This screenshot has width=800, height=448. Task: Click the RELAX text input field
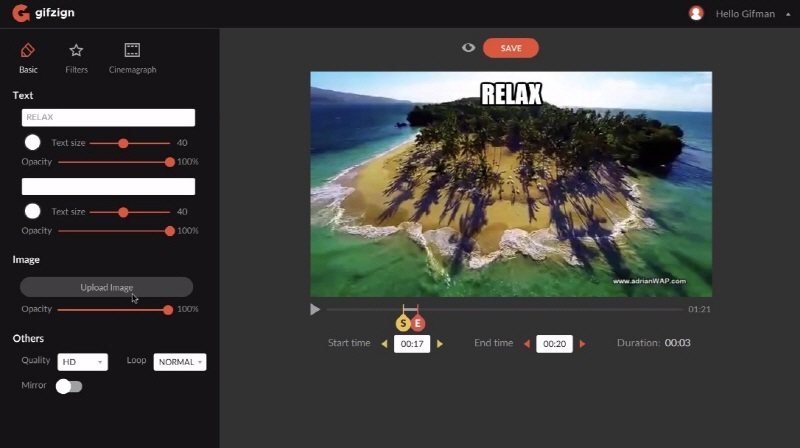click(108, 117)
